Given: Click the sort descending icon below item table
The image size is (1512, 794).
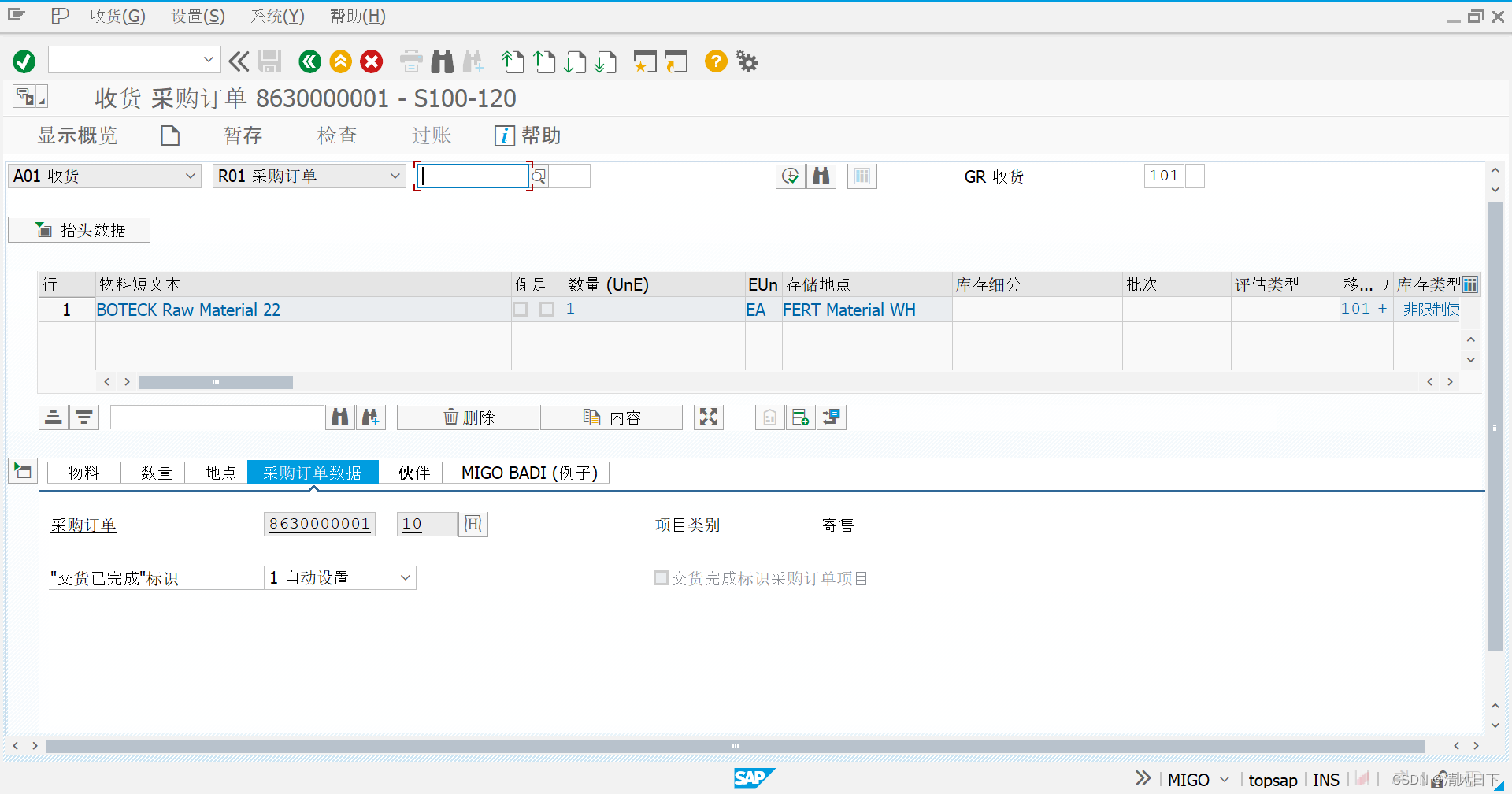Looking at the screenshot, I should pyautogui.click(x=84, y=417).
